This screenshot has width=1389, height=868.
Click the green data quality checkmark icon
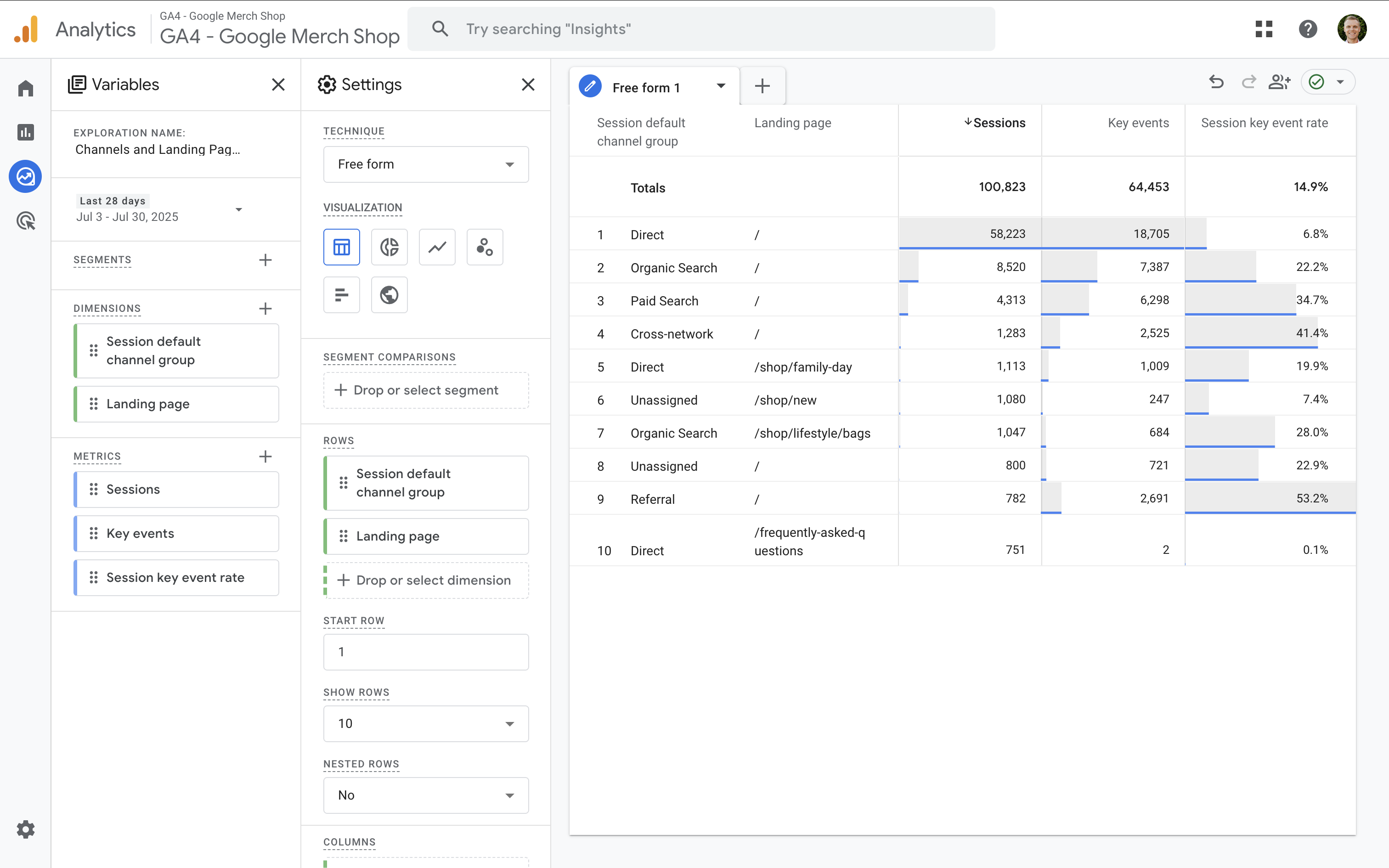pos(1317,82)
